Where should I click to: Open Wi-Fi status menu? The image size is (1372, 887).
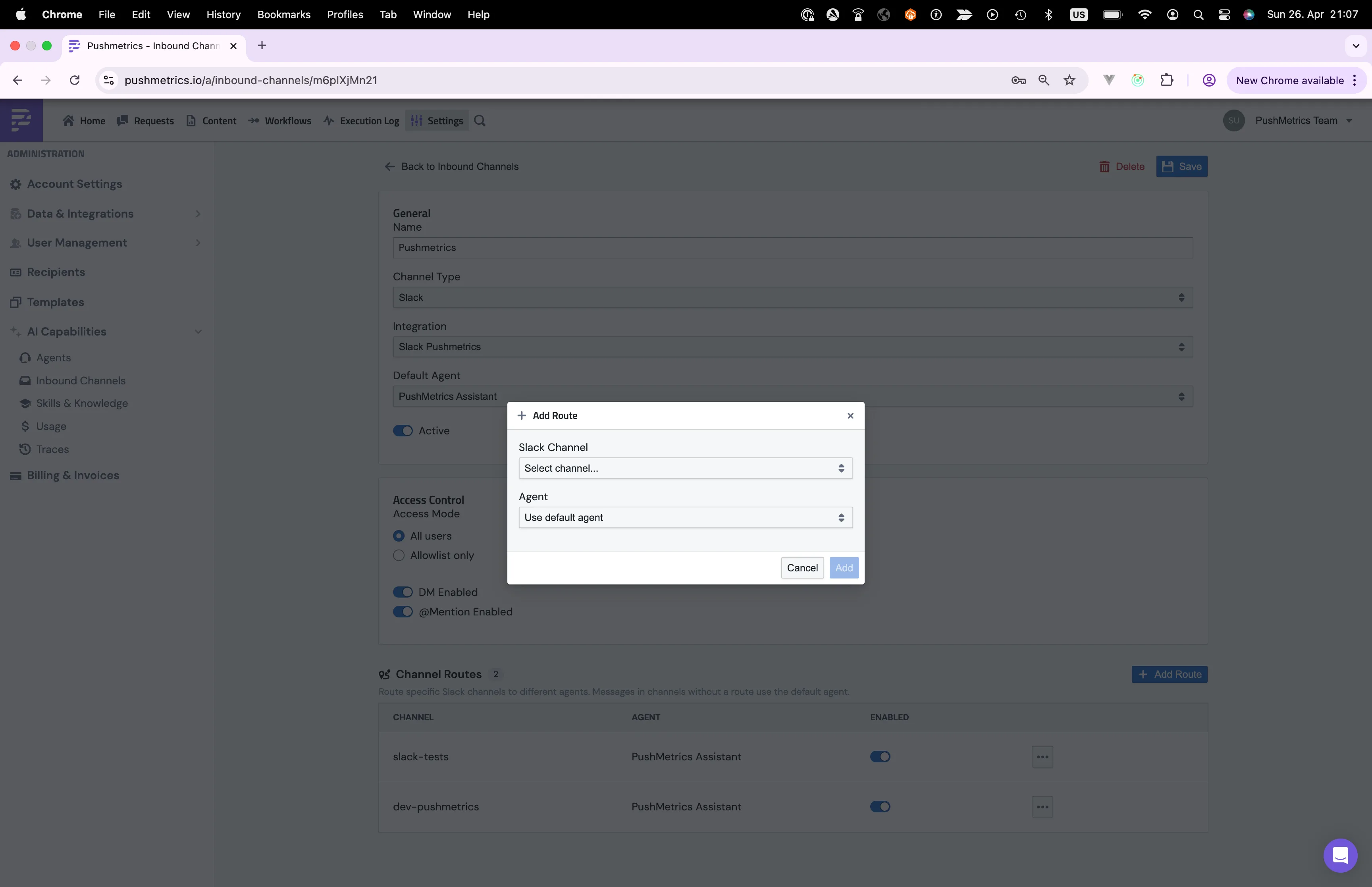(1145, 14)
